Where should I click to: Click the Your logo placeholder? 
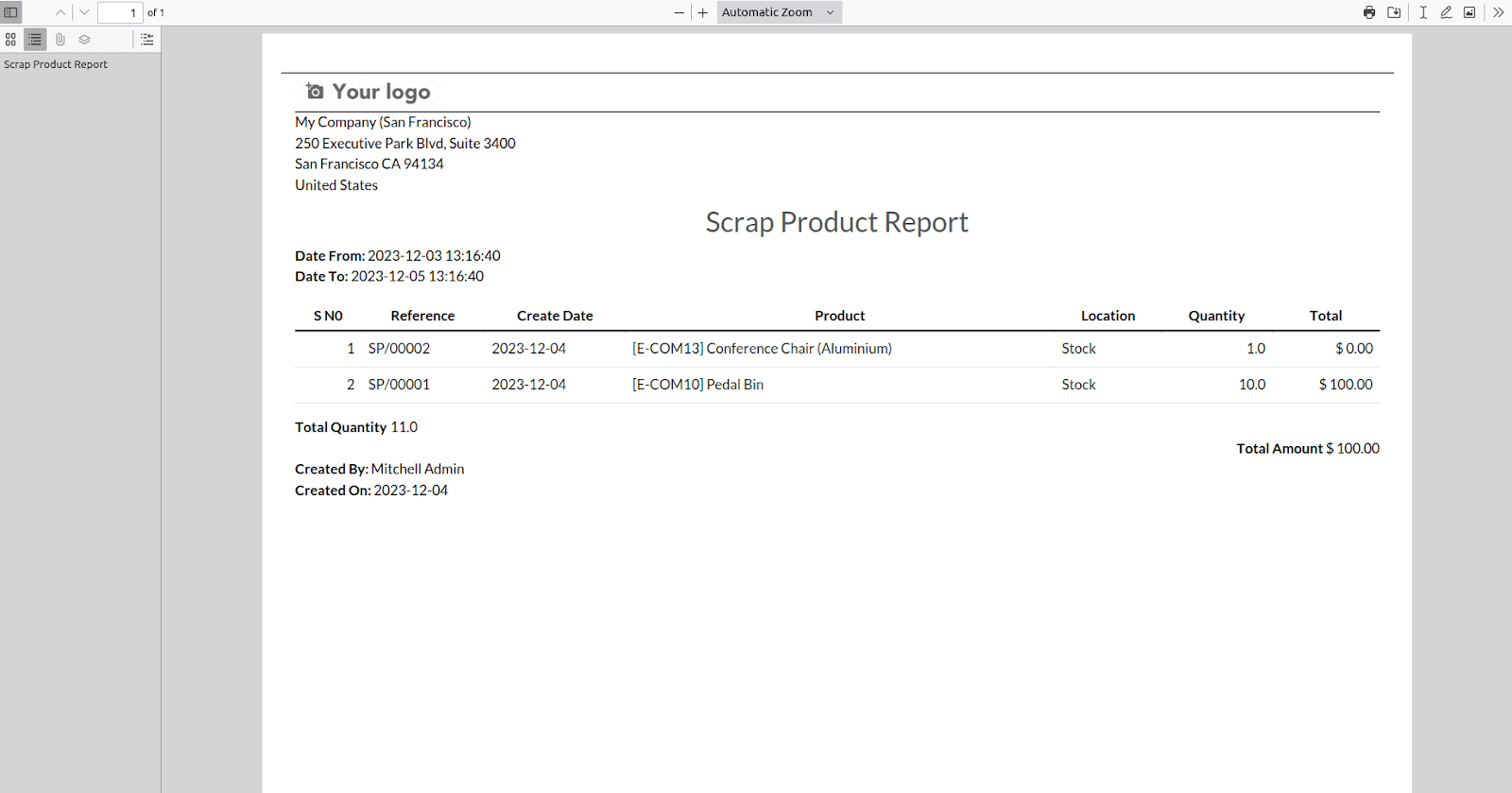369,92
